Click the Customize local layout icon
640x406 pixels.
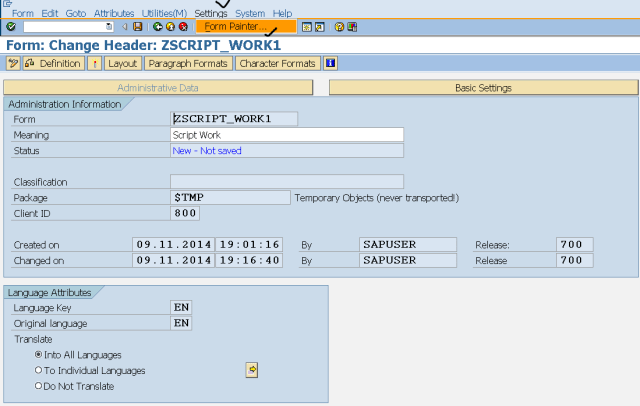(352, 27)
